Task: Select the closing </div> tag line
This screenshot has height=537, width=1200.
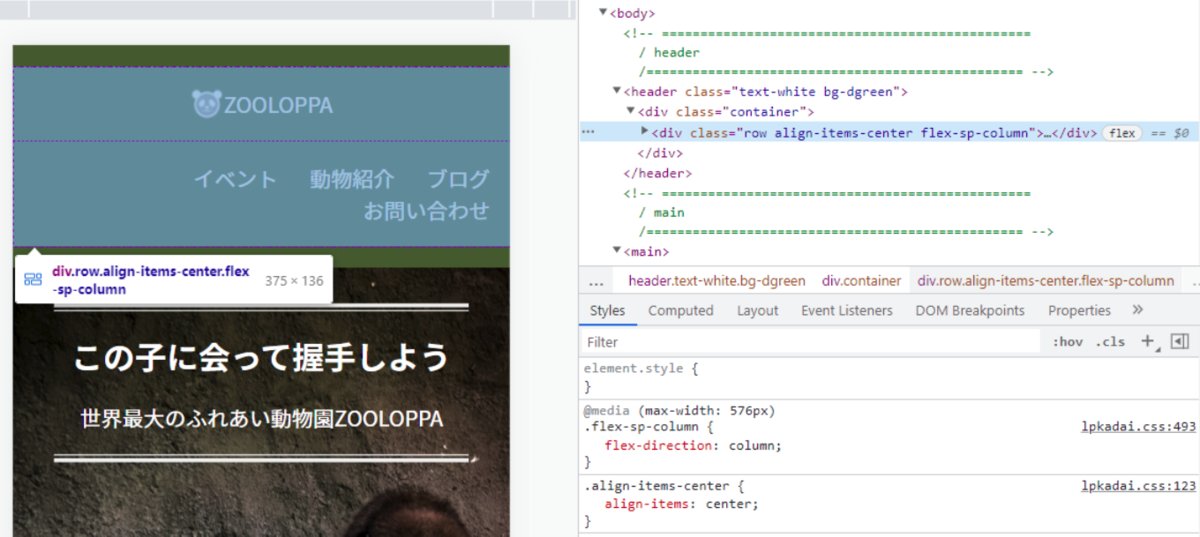Action: 660,153
